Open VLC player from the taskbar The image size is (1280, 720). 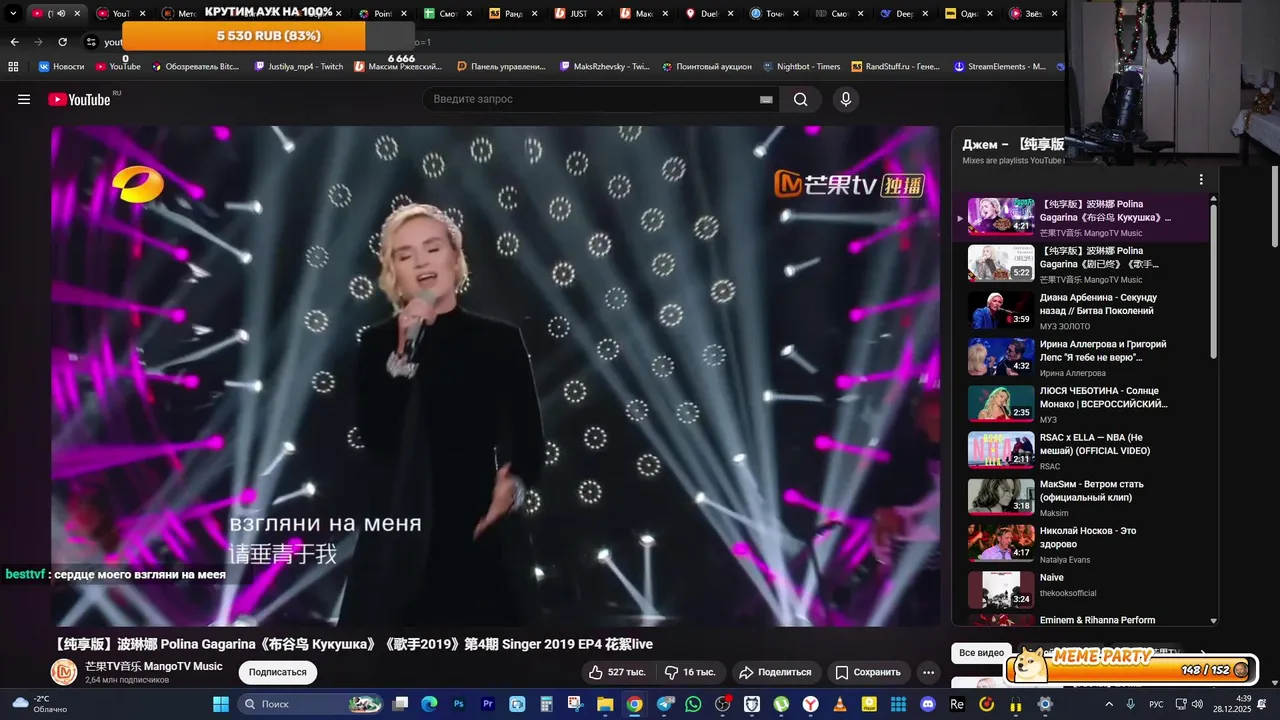pos(839,704)
